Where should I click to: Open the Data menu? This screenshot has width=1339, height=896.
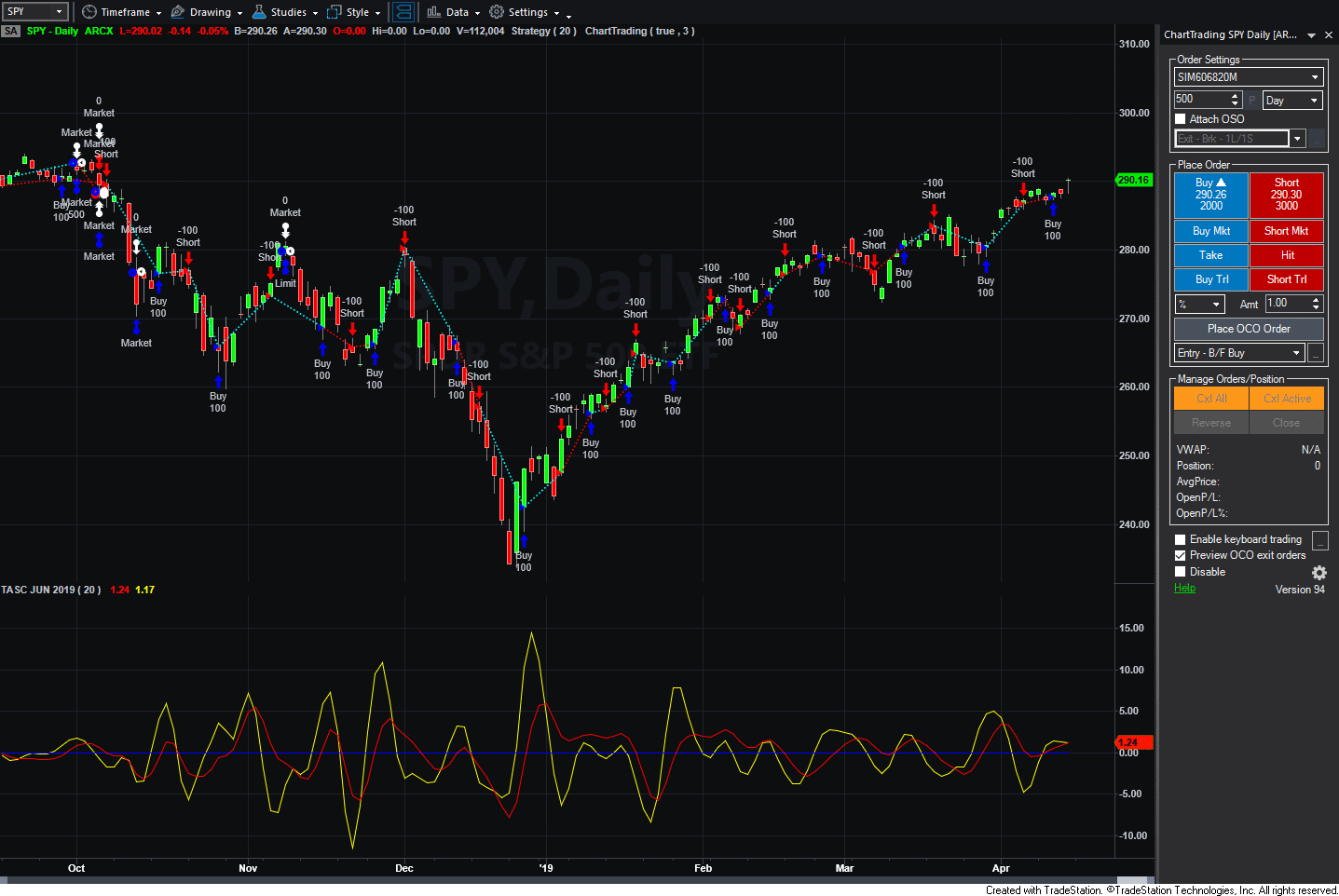coord(454,12)
